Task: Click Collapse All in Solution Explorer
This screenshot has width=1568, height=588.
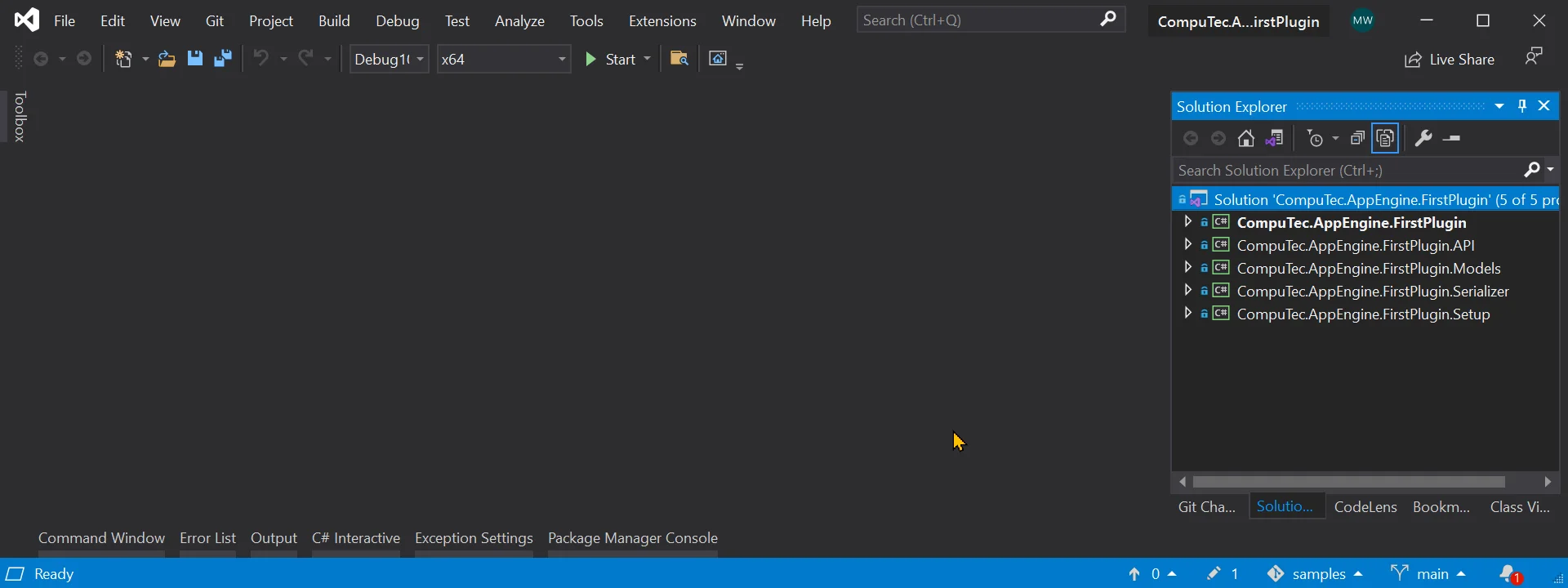Action: tap(1357, 139)
